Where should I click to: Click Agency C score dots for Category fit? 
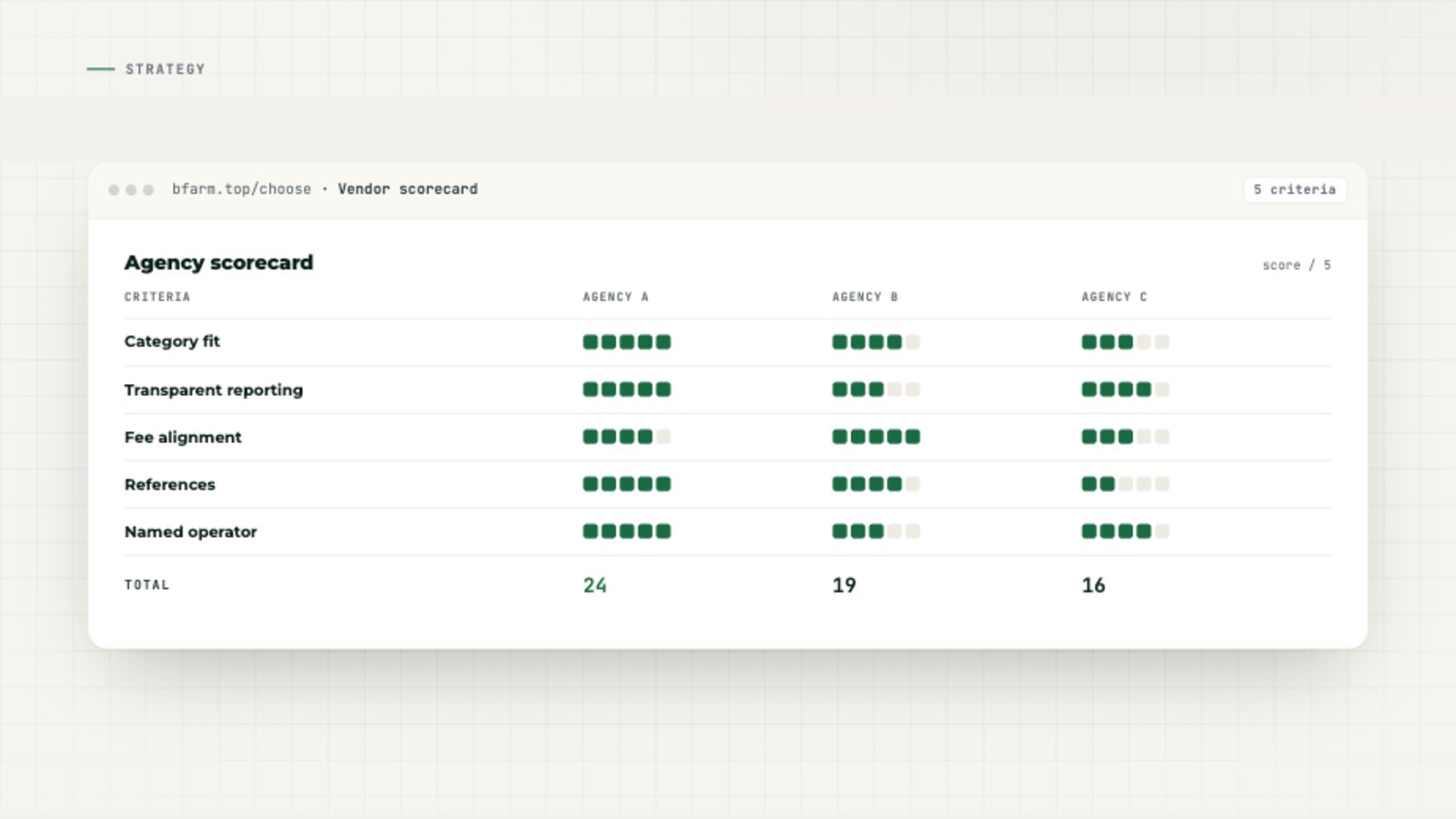(1126, 342)
